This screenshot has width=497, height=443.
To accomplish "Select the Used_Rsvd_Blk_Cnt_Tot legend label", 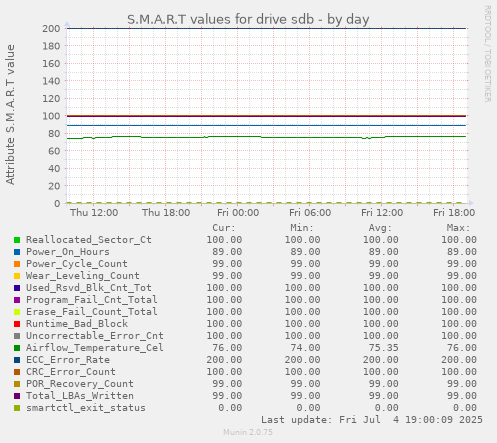I will click(89, 288).
